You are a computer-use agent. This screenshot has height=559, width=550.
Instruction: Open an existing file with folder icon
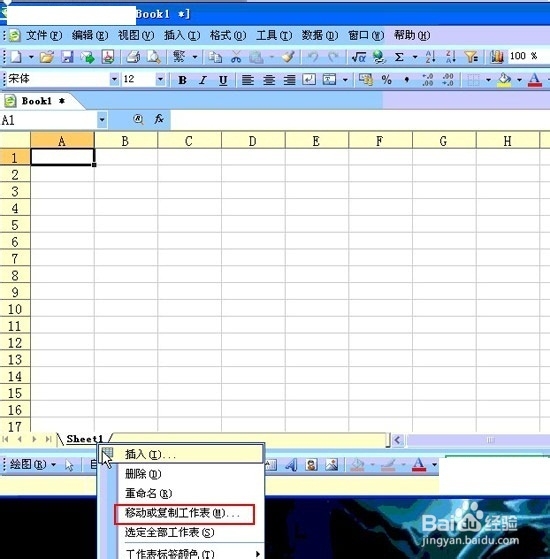click(47, 57)
